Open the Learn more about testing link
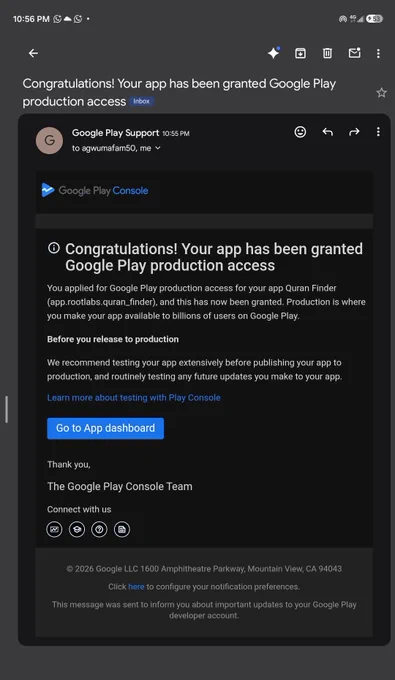This screenshot has width=395, height=680. tap(134, 398)
